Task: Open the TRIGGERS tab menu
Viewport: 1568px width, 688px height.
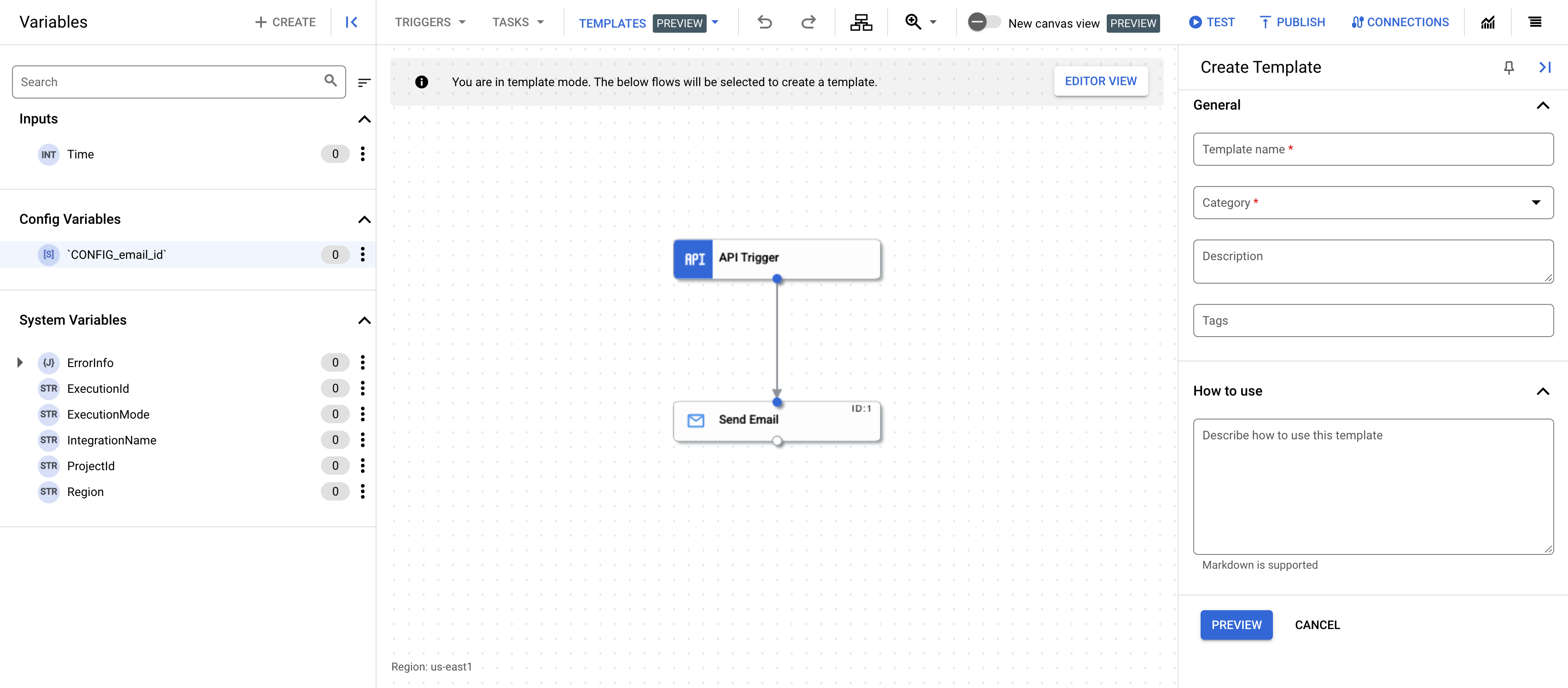Action: (x=430, y=22)
